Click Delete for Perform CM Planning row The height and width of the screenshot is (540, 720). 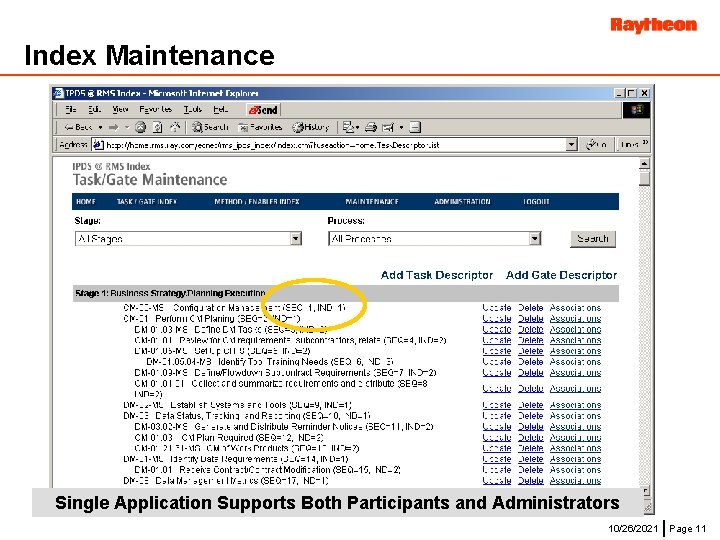pyautogui.click(x=531, y=318)
